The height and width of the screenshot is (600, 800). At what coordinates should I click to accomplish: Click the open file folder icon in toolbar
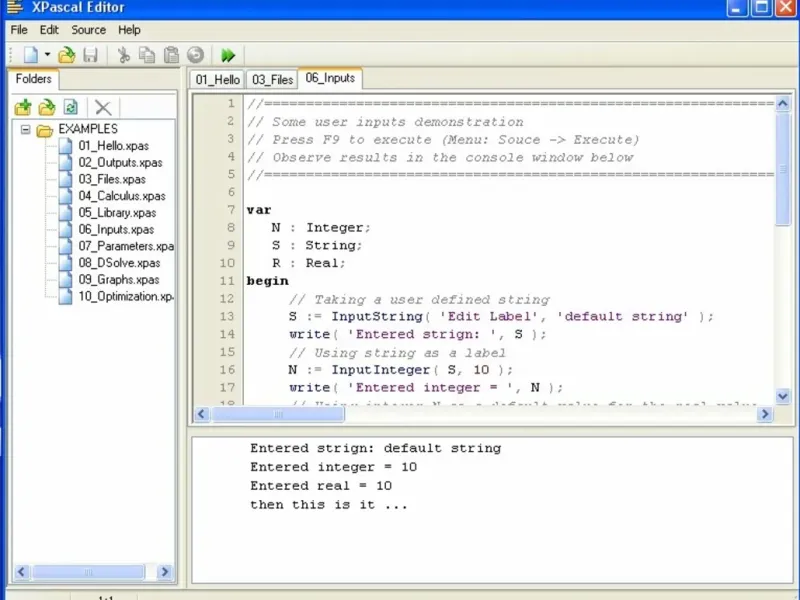point(66,55)
